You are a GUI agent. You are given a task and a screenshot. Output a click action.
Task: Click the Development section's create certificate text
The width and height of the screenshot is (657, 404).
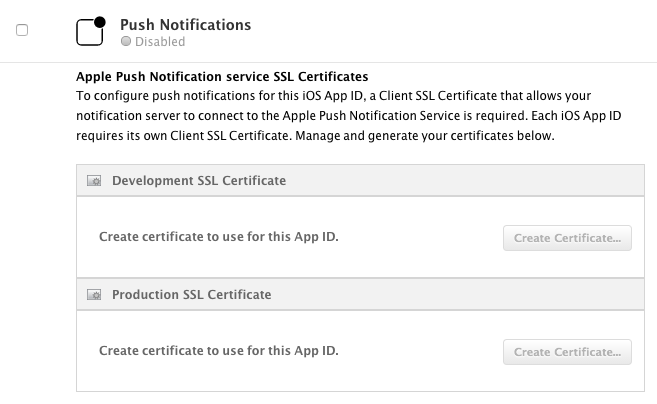coord(219,237)
